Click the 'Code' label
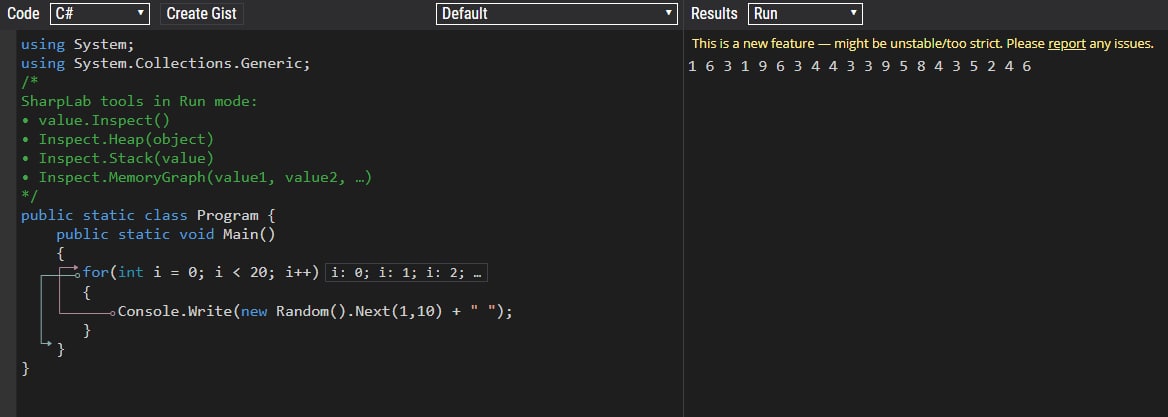 [x=23, y=13]
